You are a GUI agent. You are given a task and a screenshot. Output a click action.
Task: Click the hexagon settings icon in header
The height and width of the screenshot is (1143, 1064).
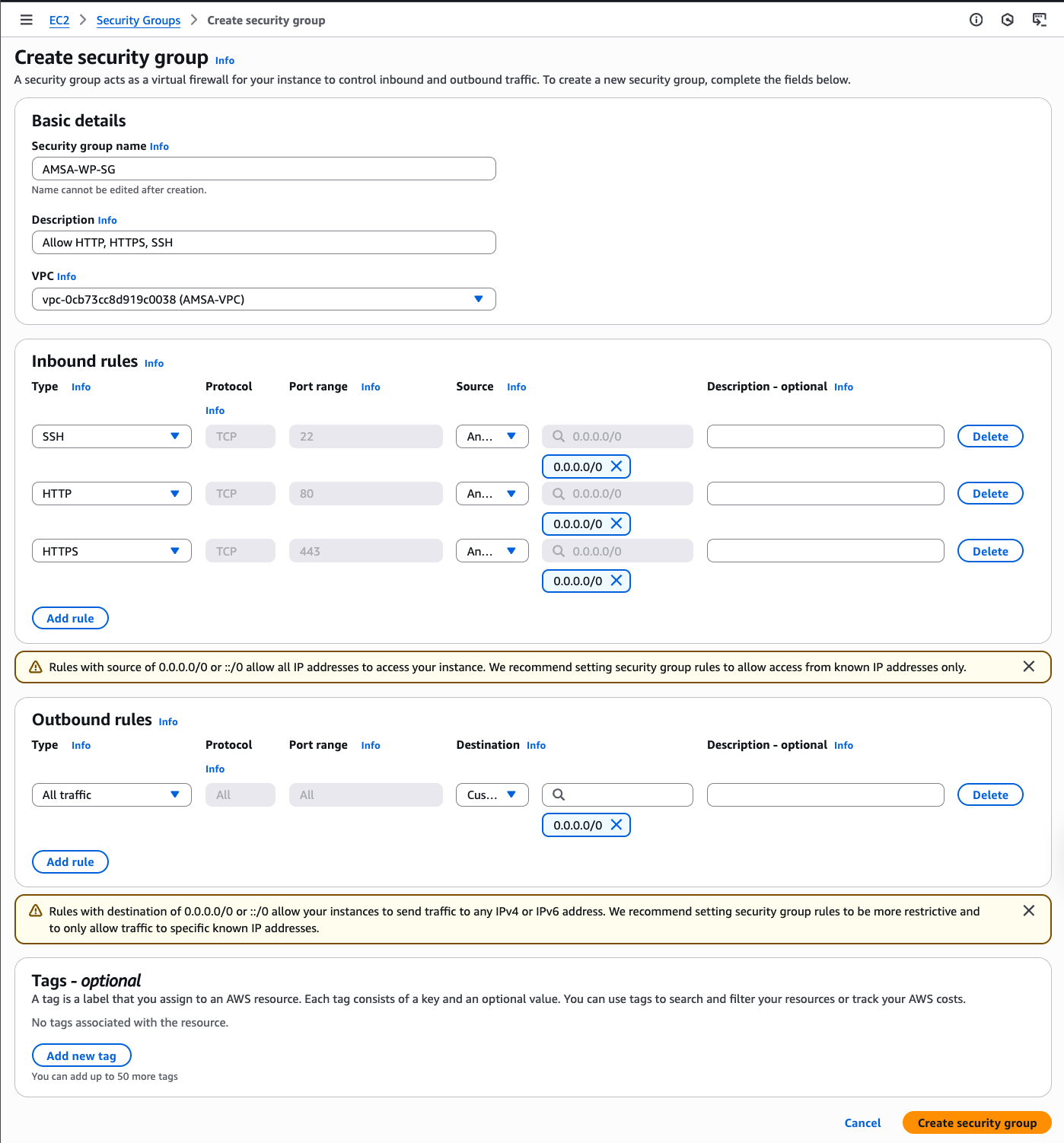(x=1007, y=20)
